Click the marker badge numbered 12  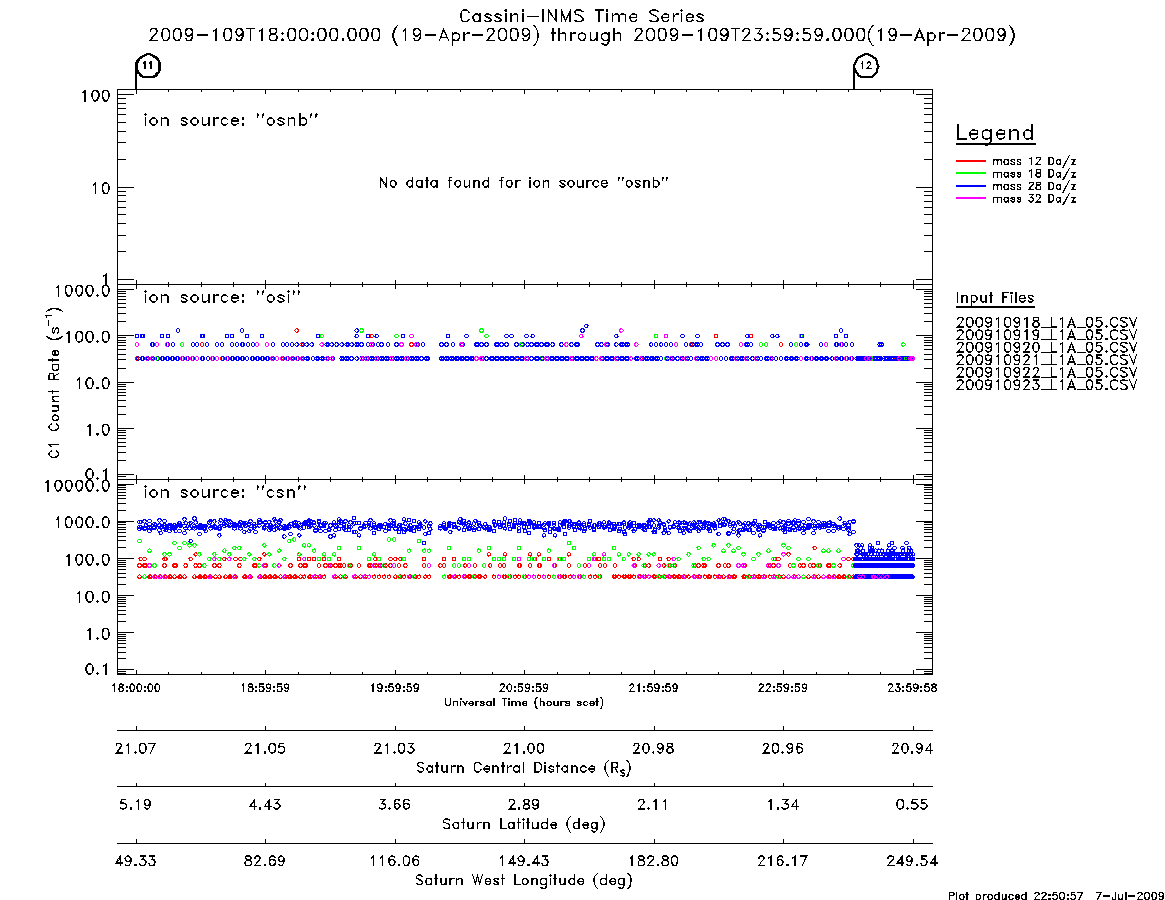click(866, 66)
